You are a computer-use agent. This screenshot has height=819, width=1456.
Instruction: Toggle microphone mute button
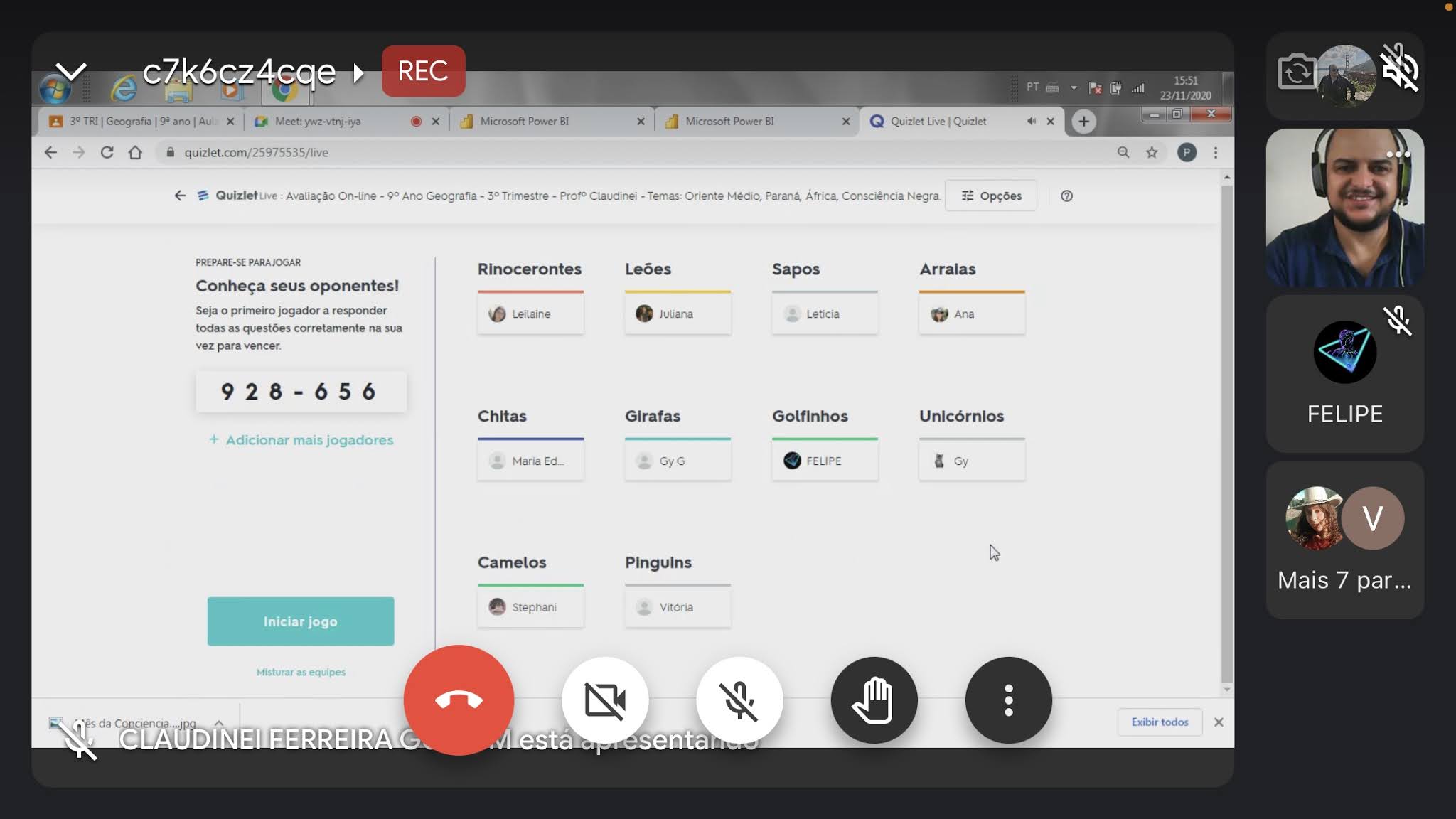pos(739,700)
